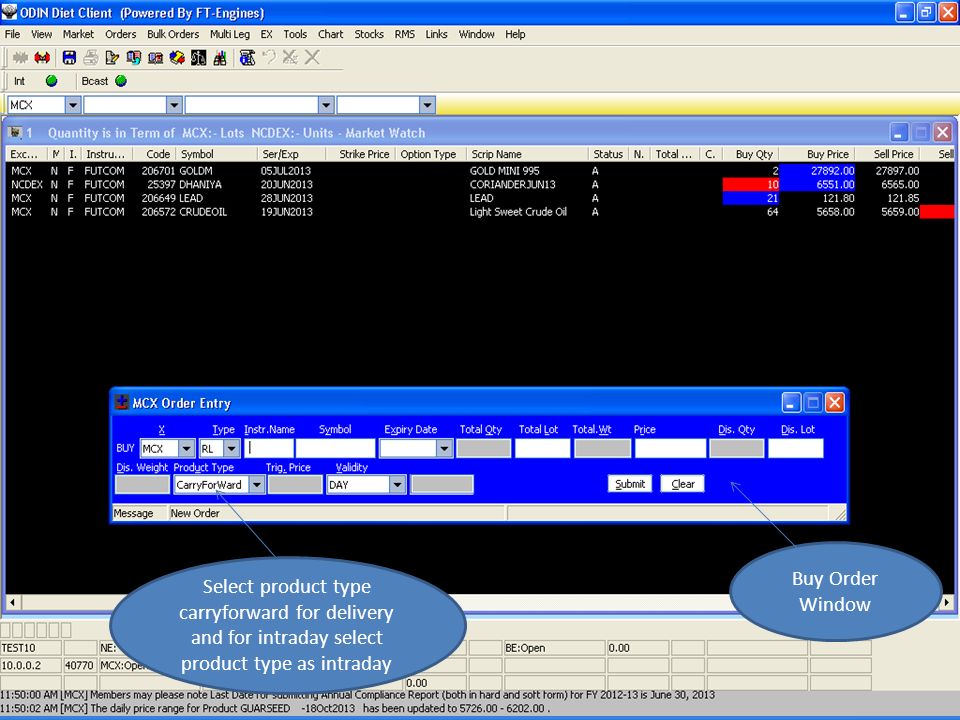Click the Instr.Name input field
Image resolution: width=960 pixels, height=720 pixels.
click(x=269, y=449)
